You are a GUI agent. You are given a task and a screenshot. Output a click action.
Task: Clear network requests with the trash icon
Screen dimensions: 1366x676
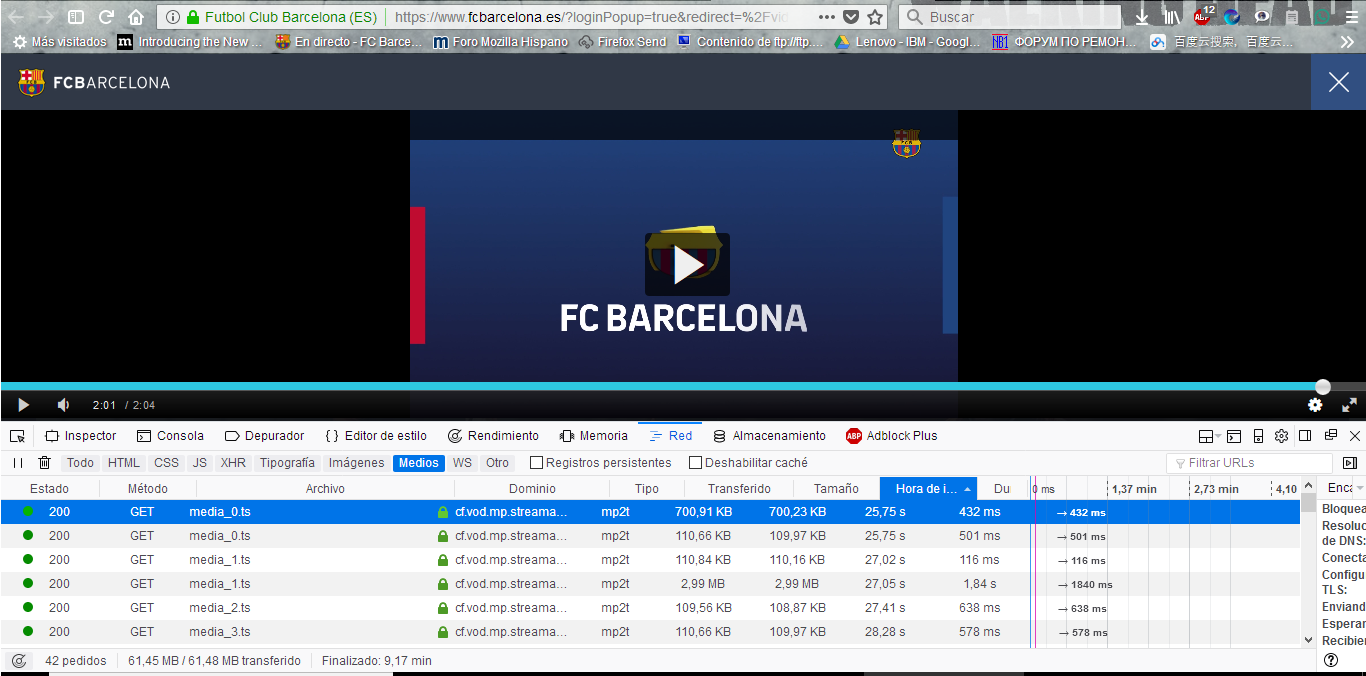[x=45, y=463]
